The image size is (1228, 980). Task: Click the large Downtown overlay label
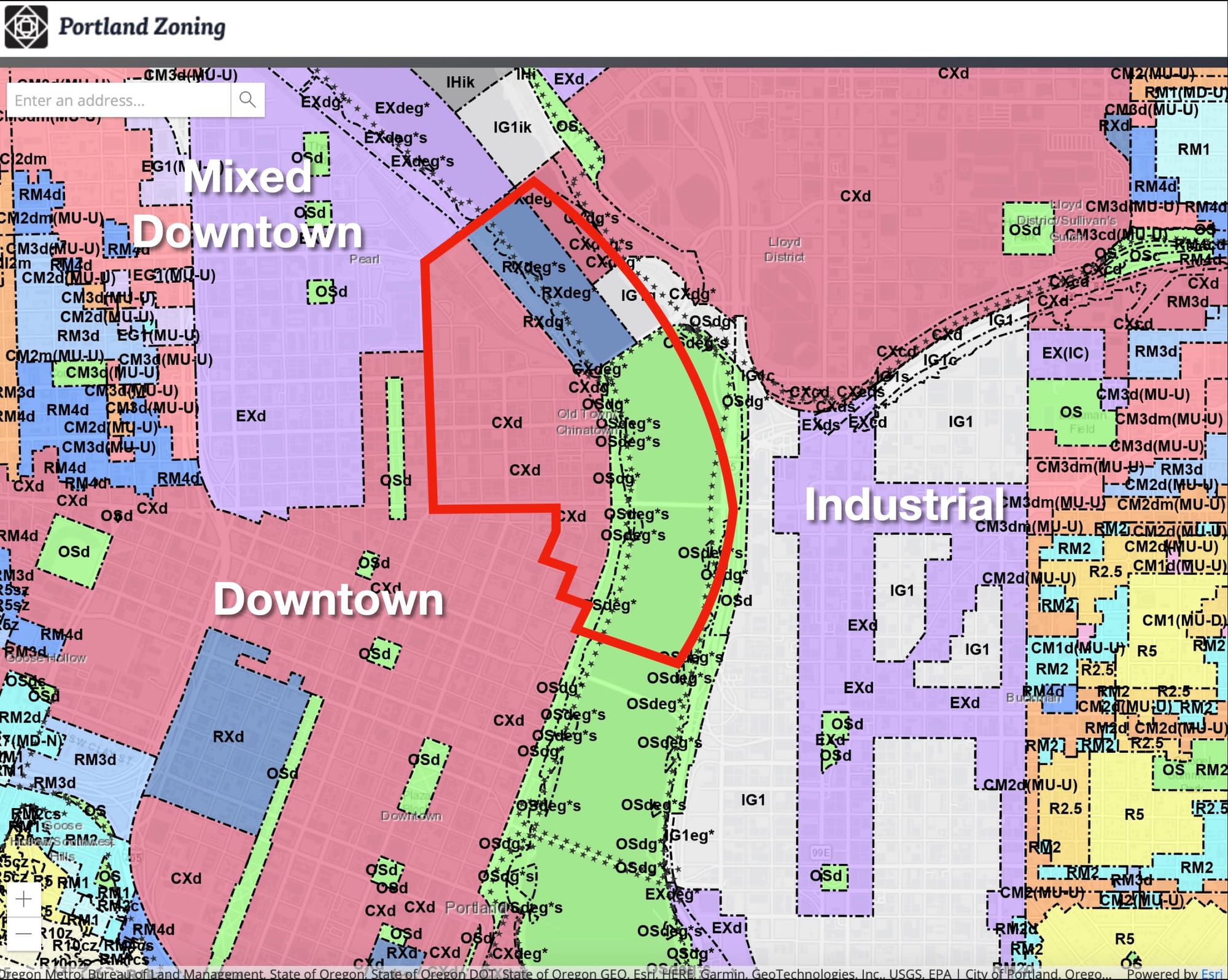[x=328, y=599]
